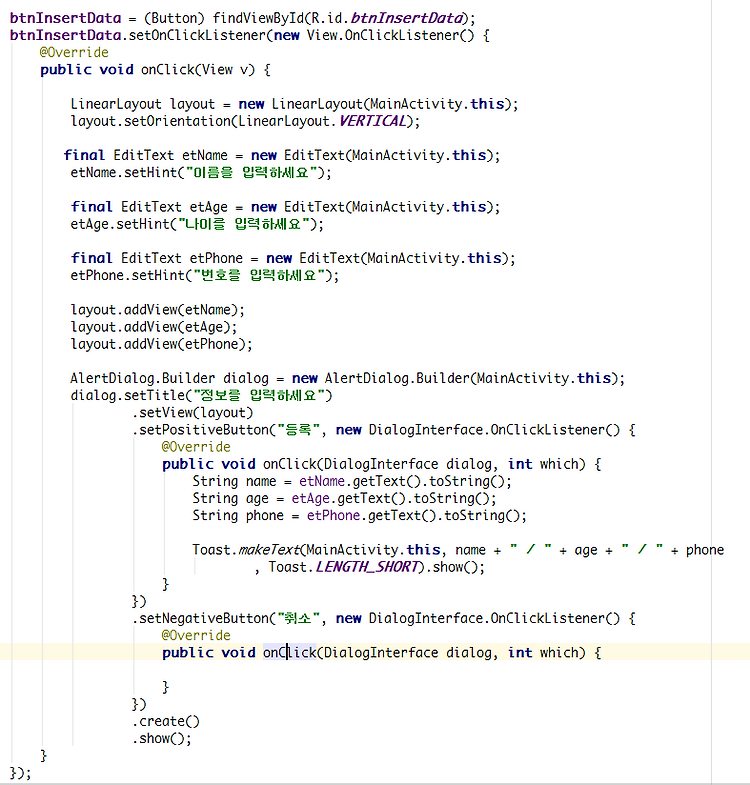Viewport: 750px width, 785px height.
Task: Click the hint string "나이를 입력하세요"
Action: point(244,224)
